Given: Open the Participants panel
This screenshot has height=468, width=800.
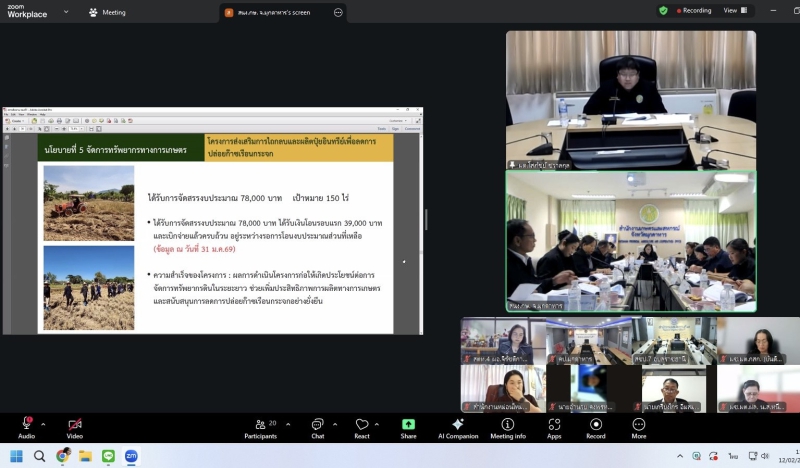Looking at the screenshot, I should coord(260,425).
